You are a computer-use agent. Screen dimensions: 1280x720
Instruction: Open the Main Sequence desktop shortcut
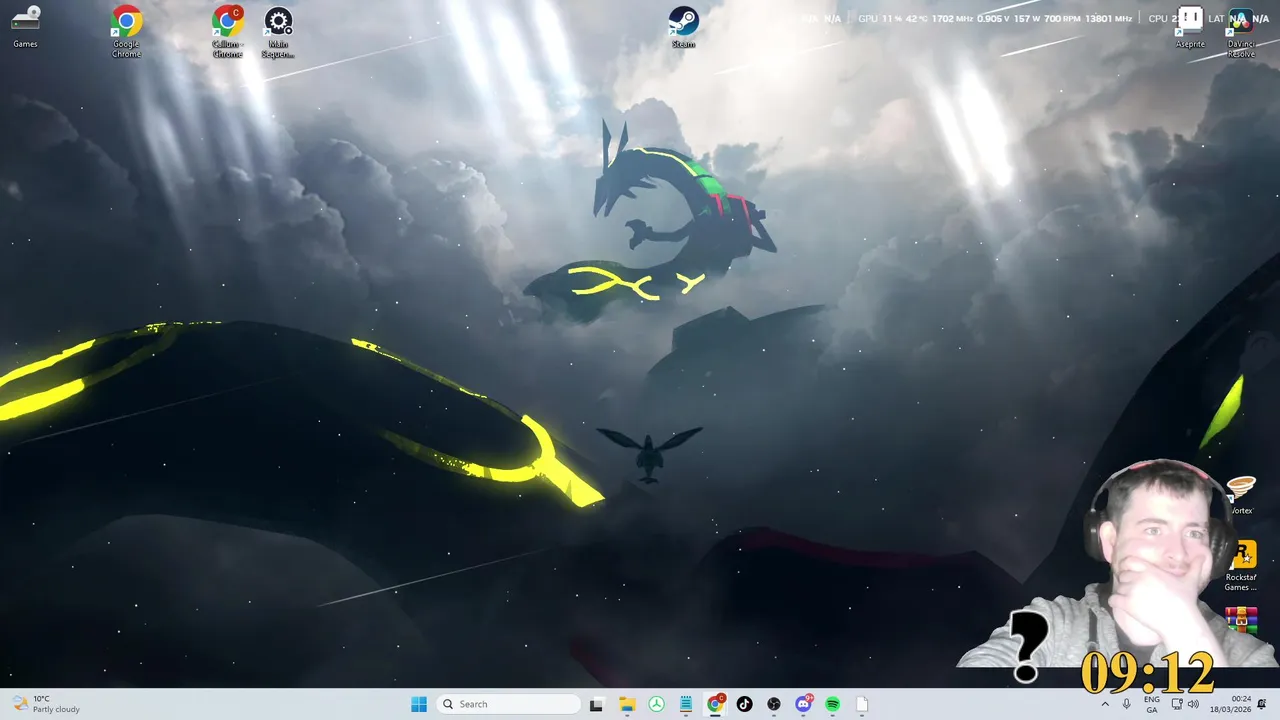(x=278, y=32)
